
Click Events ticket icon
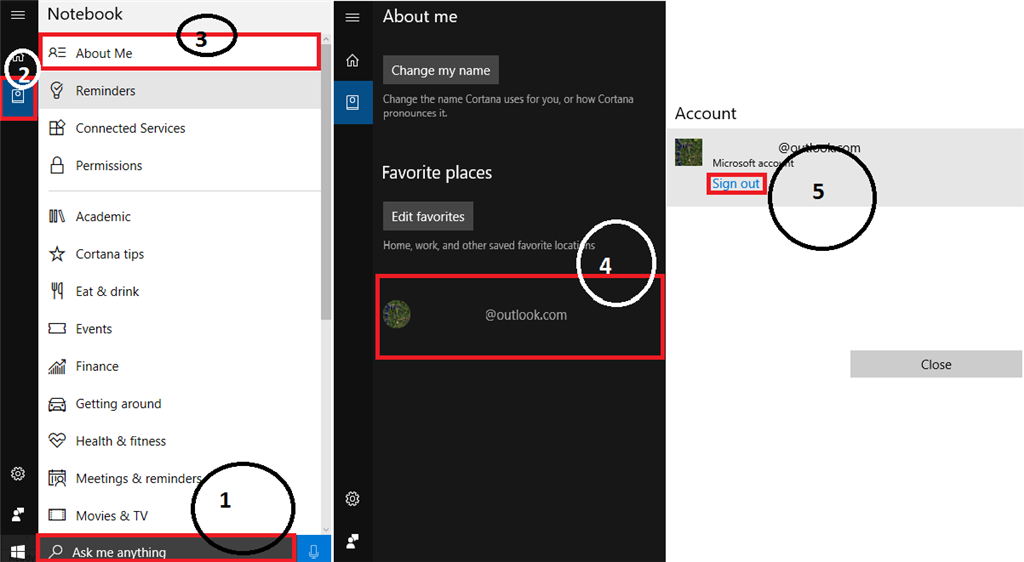click(x=57, y=328)
